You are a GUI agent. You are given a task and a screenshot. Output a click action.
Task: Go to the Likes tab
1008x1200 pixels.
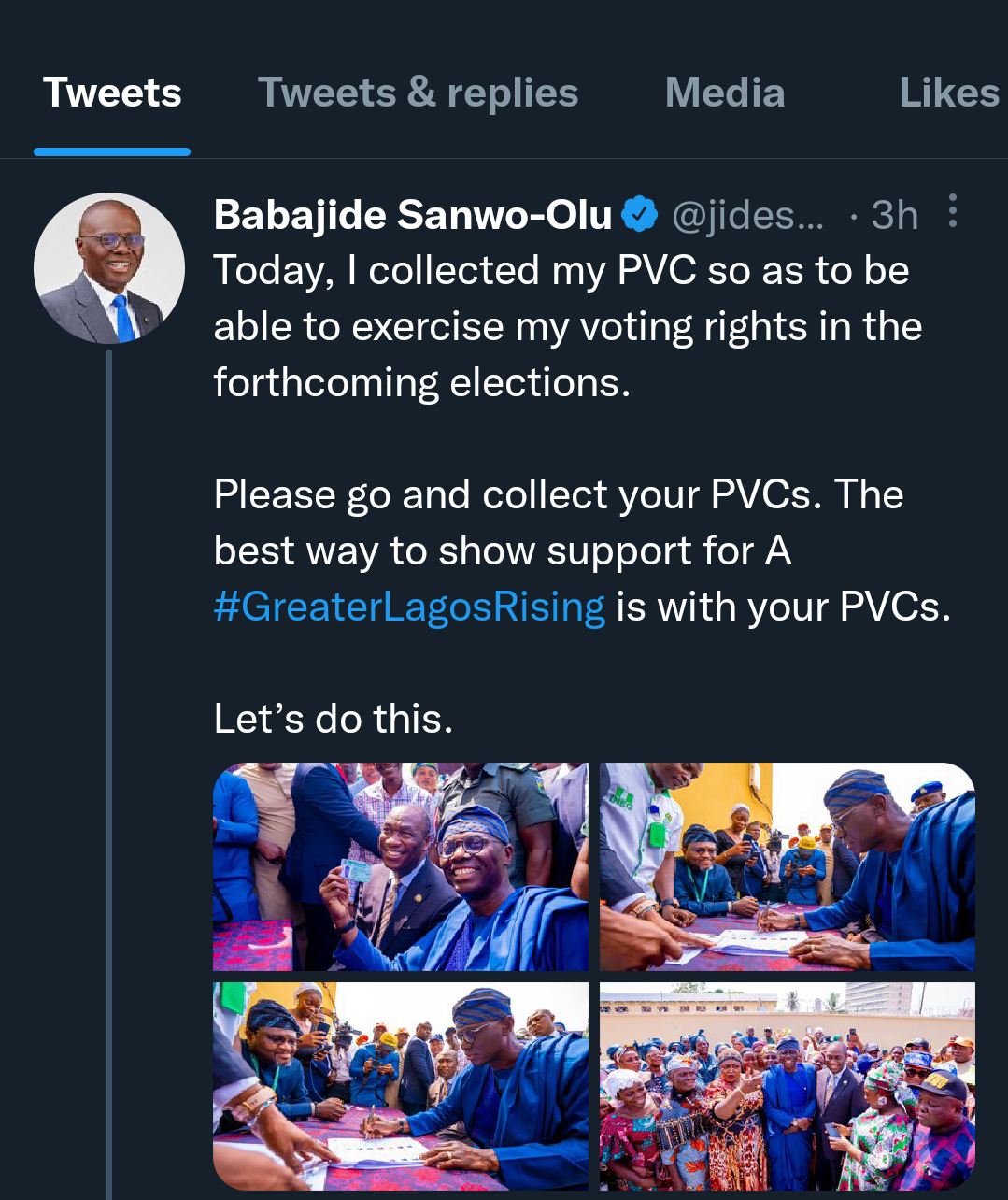pos(948,93)
